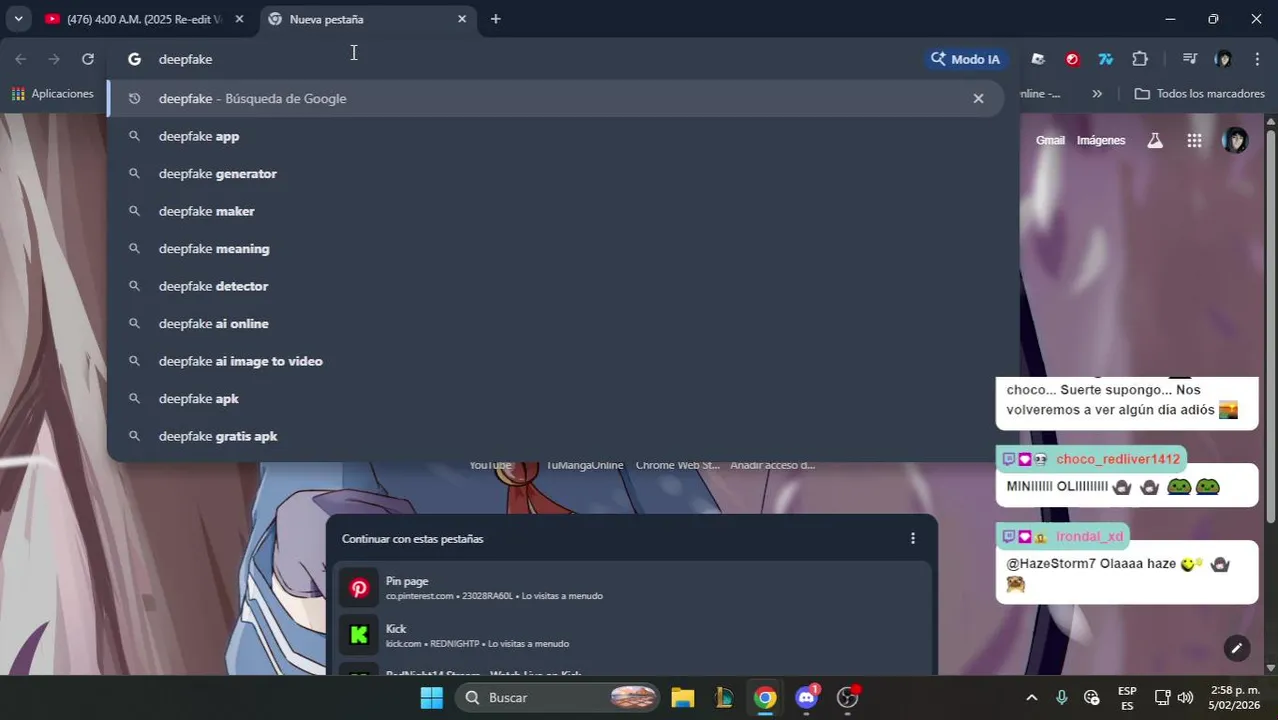Expand hidden bookmarks with double chevron
The width and height of the screenshot is (1278, 720).
pos(1097,93)
